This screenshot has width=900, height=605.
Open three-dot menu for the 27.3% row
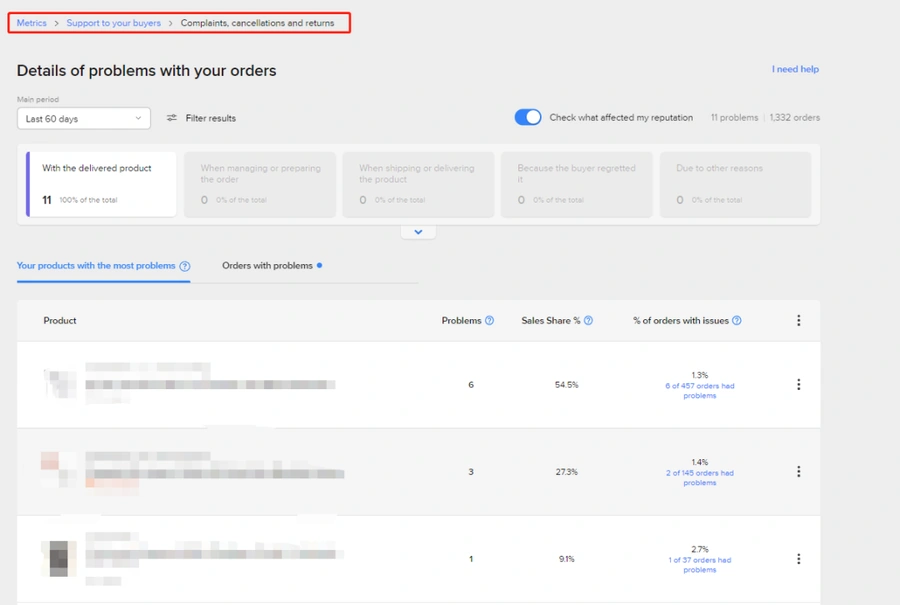tap(798, 472)
